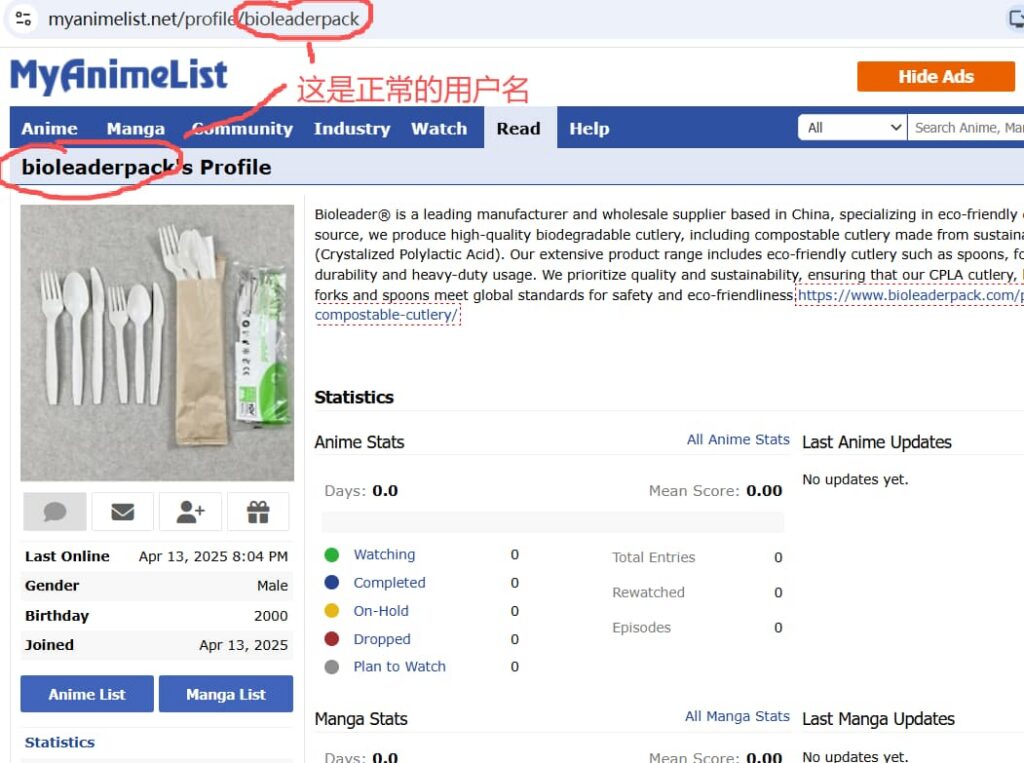Click the anime stats progress bar

click(552, 522)
